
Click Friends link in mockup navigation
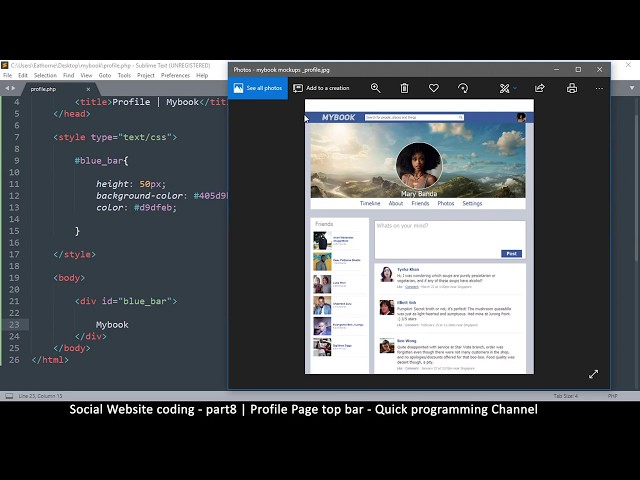(420, 203)
